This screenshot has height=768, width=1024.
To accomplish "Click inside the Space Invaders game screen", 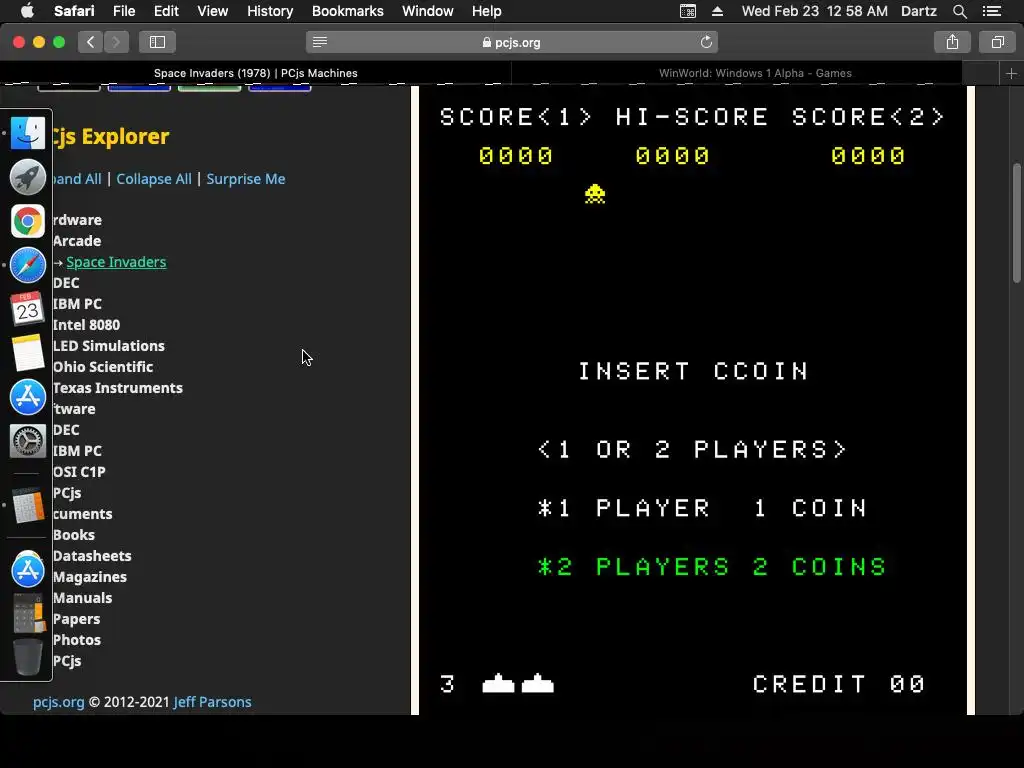I will pyautogui.click(x=692, y=400).
